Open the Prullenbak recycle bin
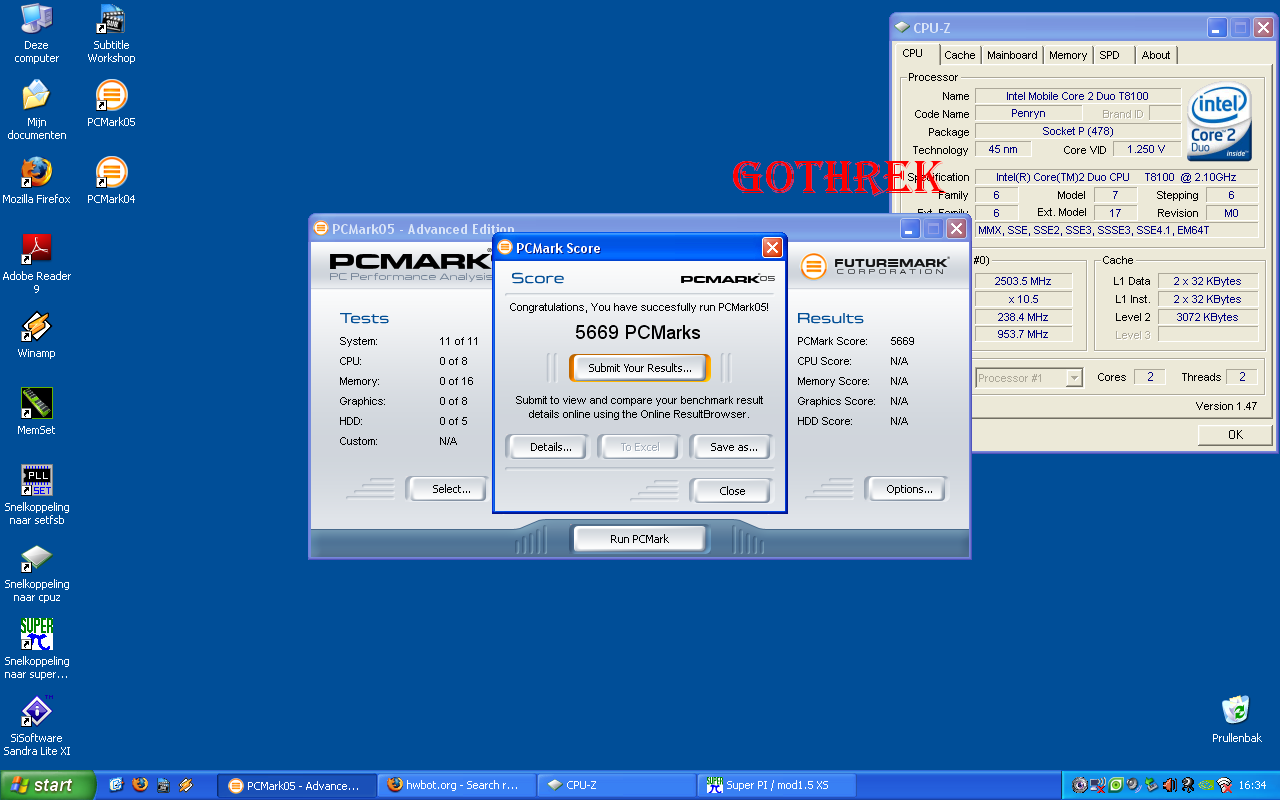Viewport: 1280px width, 800px height. [1237, 720]
